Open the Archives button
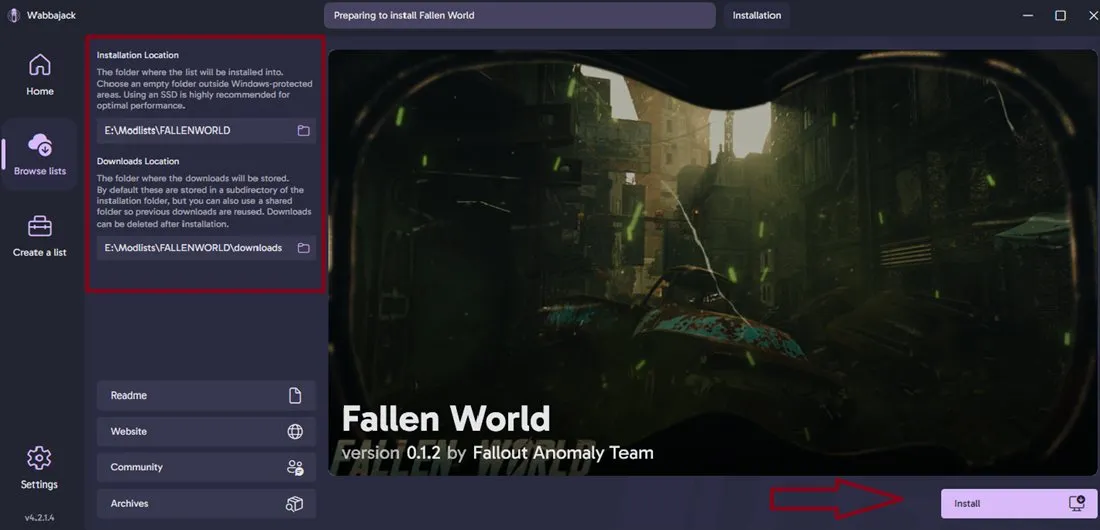This screenshot has width=1100, height=530. click(x=206, y=504)
